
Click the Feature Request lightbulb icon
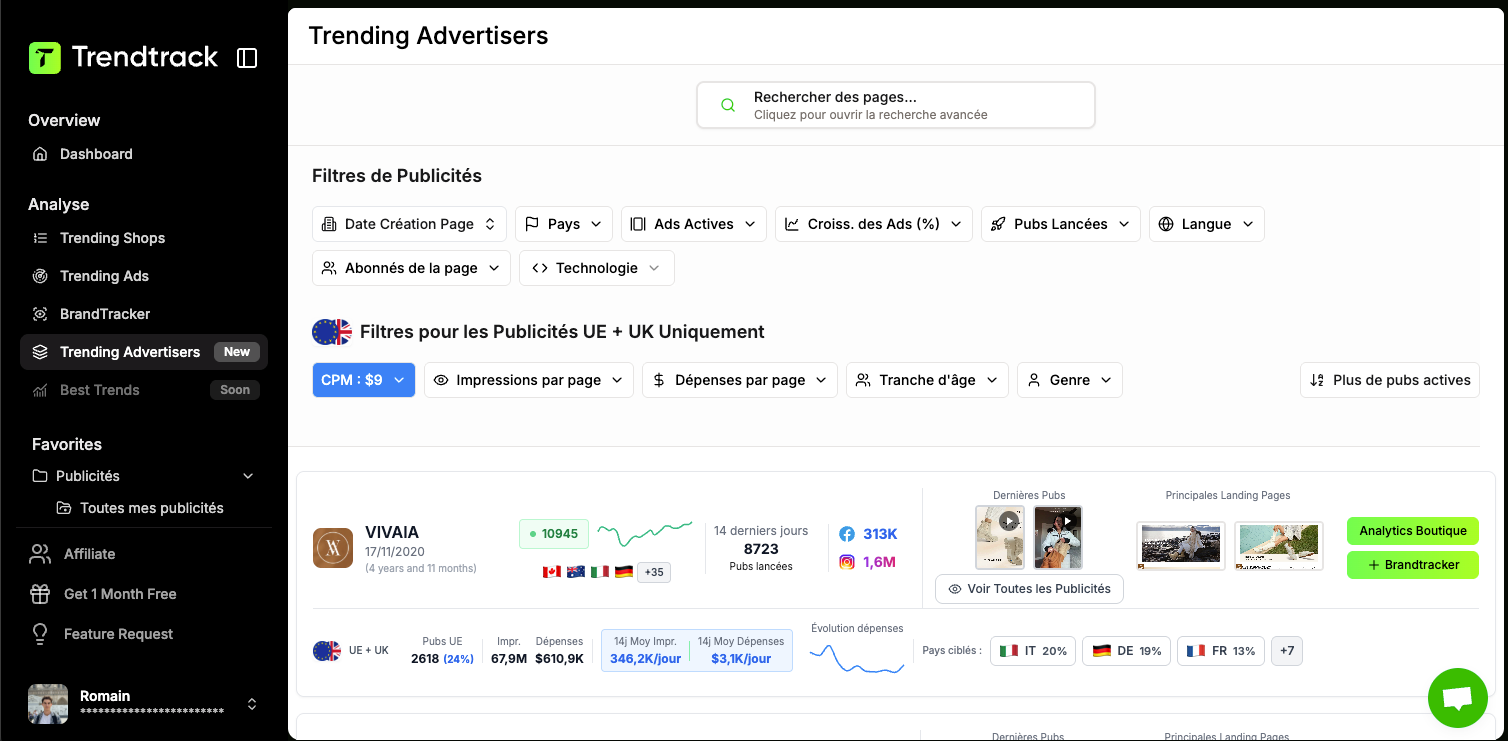tap(40, 634)
